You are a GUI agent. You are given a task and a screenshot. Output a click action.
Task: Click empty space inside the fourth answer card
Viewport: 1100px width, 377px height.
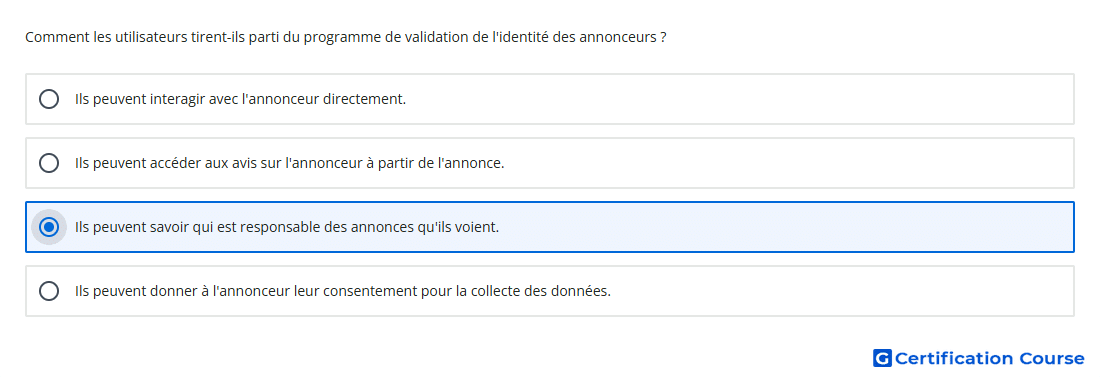click(842, 291)
